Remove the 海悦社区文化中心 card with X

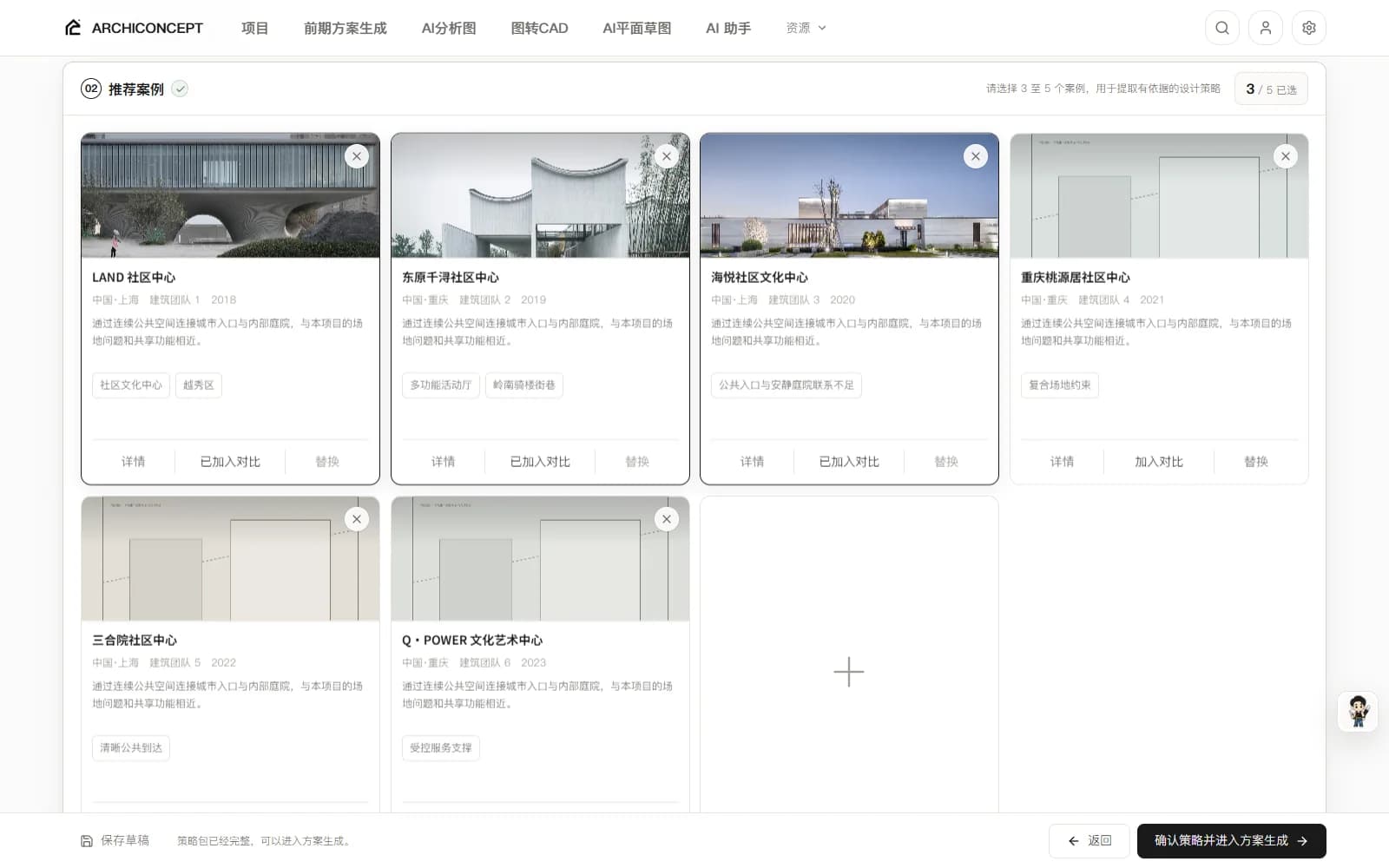976,156
